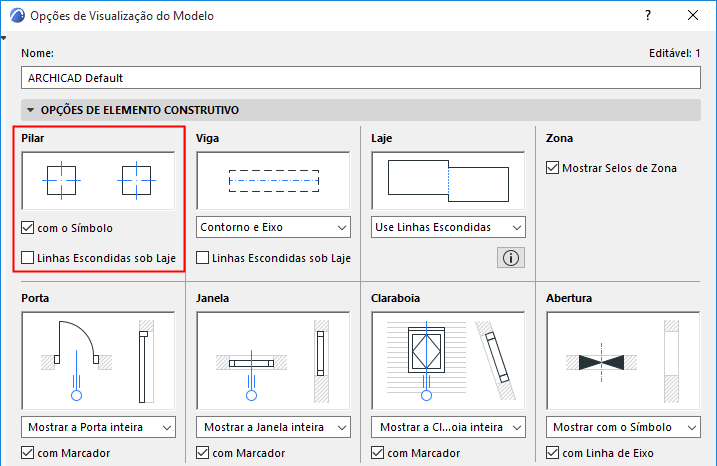Screen dimensions: 717x466
Task: Open the Mostrar com o Símbolo dropdown
Action: click(x=623, y=427)
